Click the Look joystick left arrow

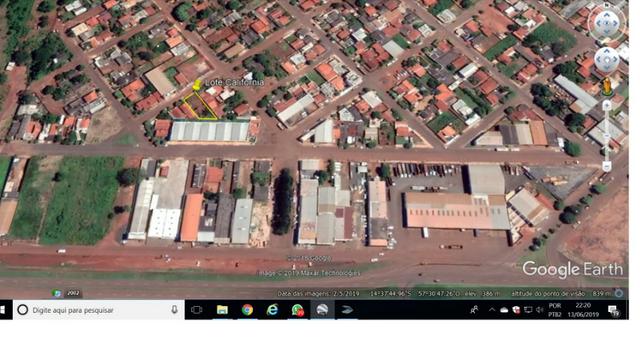[x=599, y=23]
